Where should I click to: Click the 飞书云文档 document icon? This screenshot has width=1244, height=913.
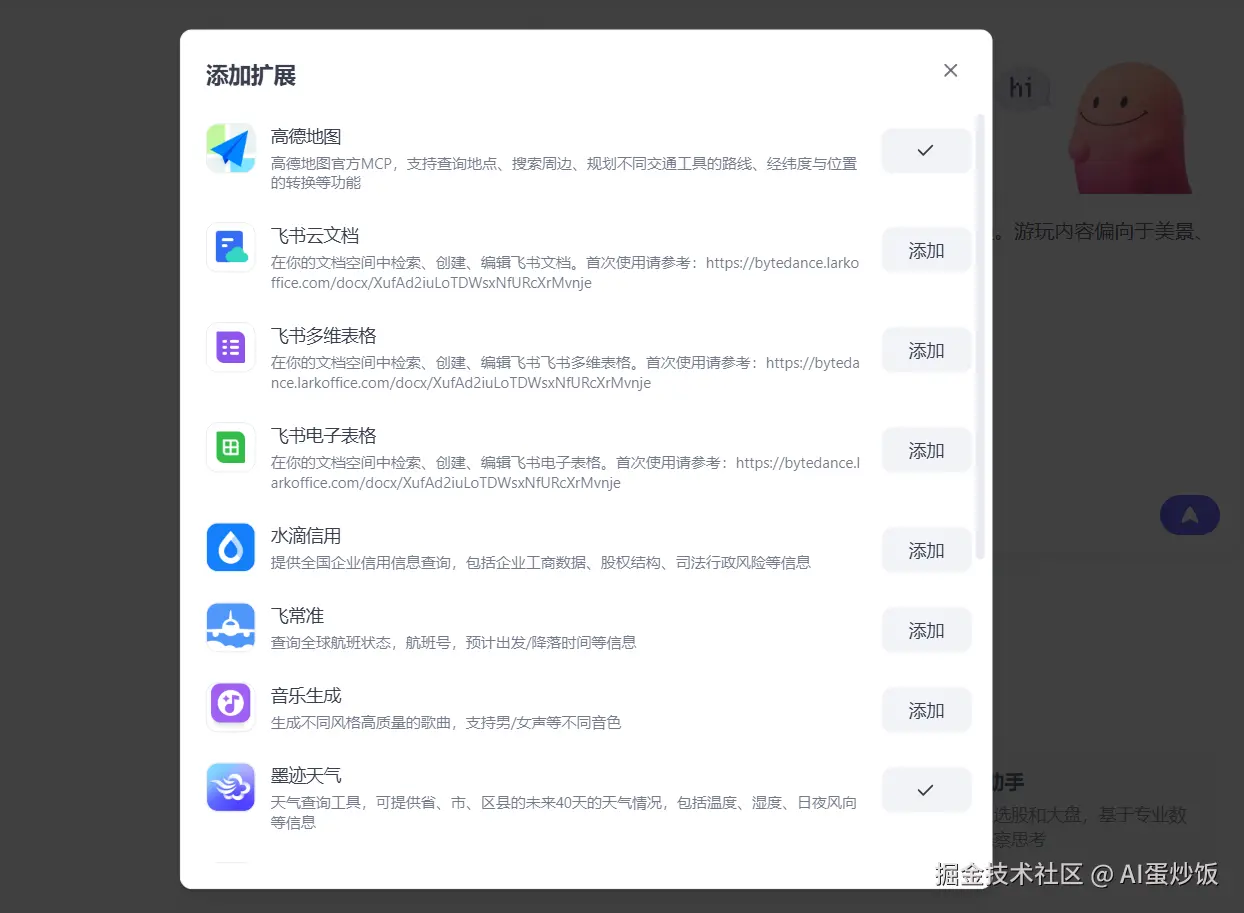tap(231, 247)
